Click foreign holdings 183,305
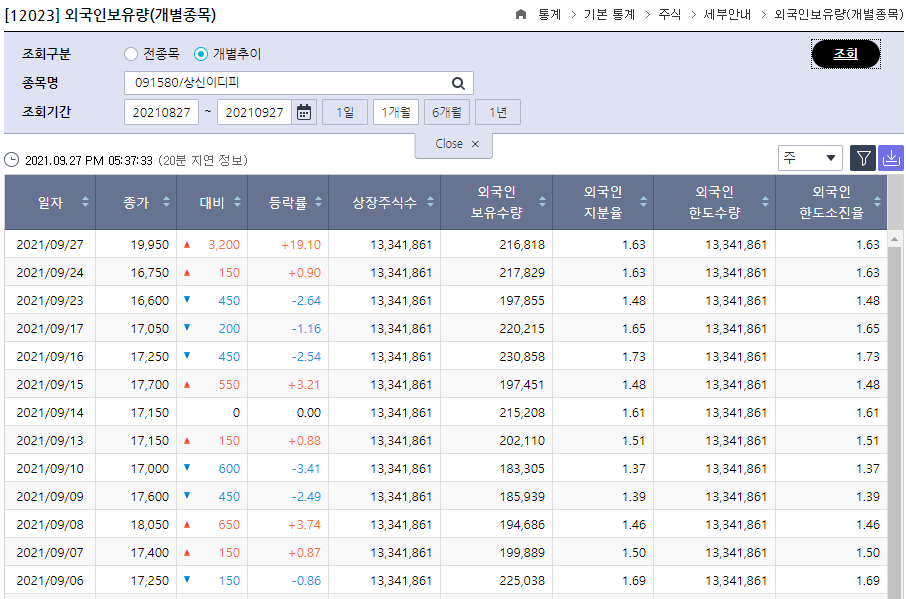Screen dimensions: 906x599 (x=522, y=468)
